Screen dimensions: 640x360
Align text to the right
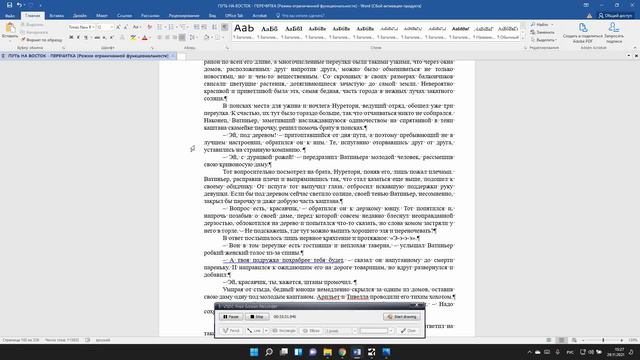pos(174,38)
